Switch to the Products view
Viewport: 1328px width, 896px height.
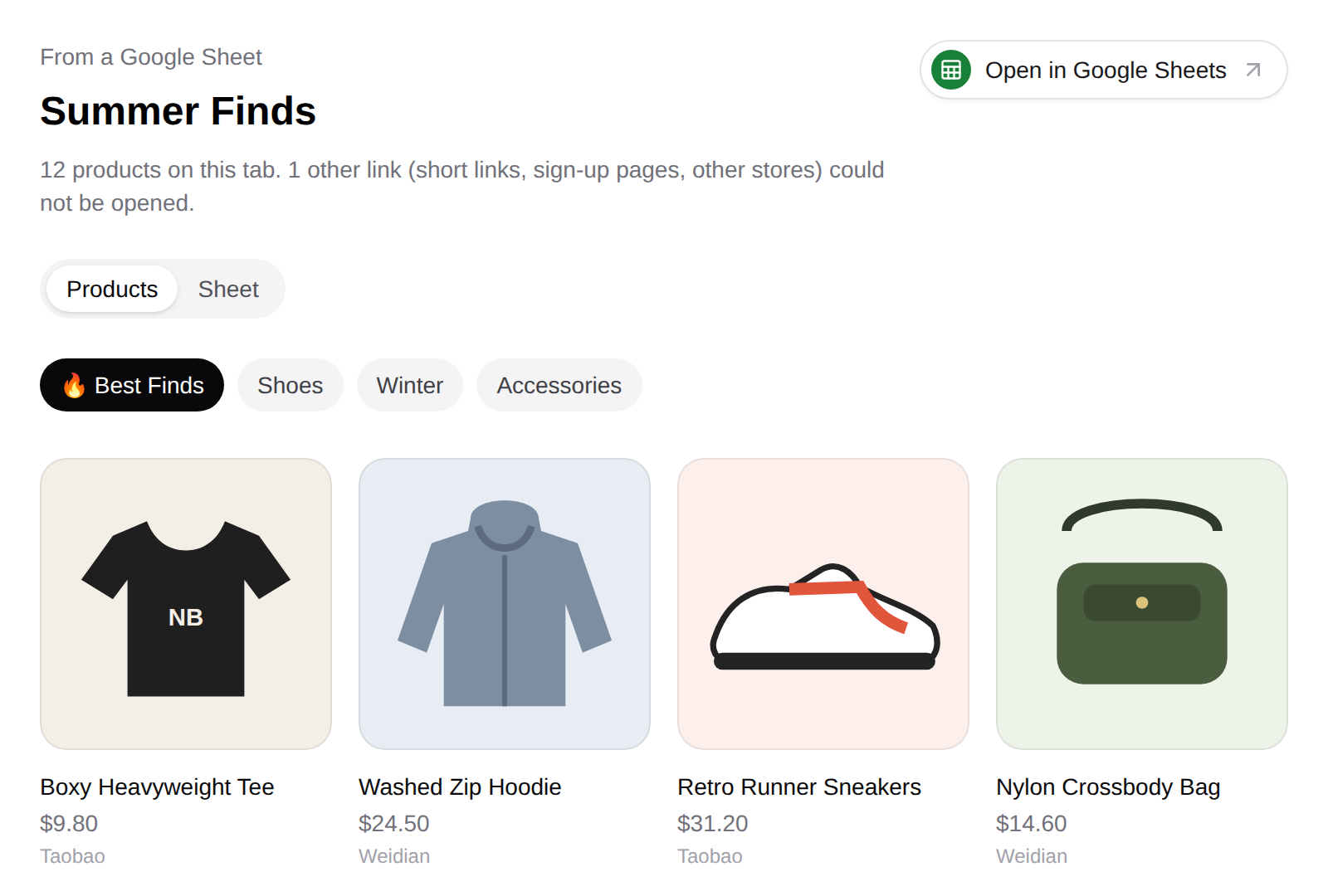point(112,289)
